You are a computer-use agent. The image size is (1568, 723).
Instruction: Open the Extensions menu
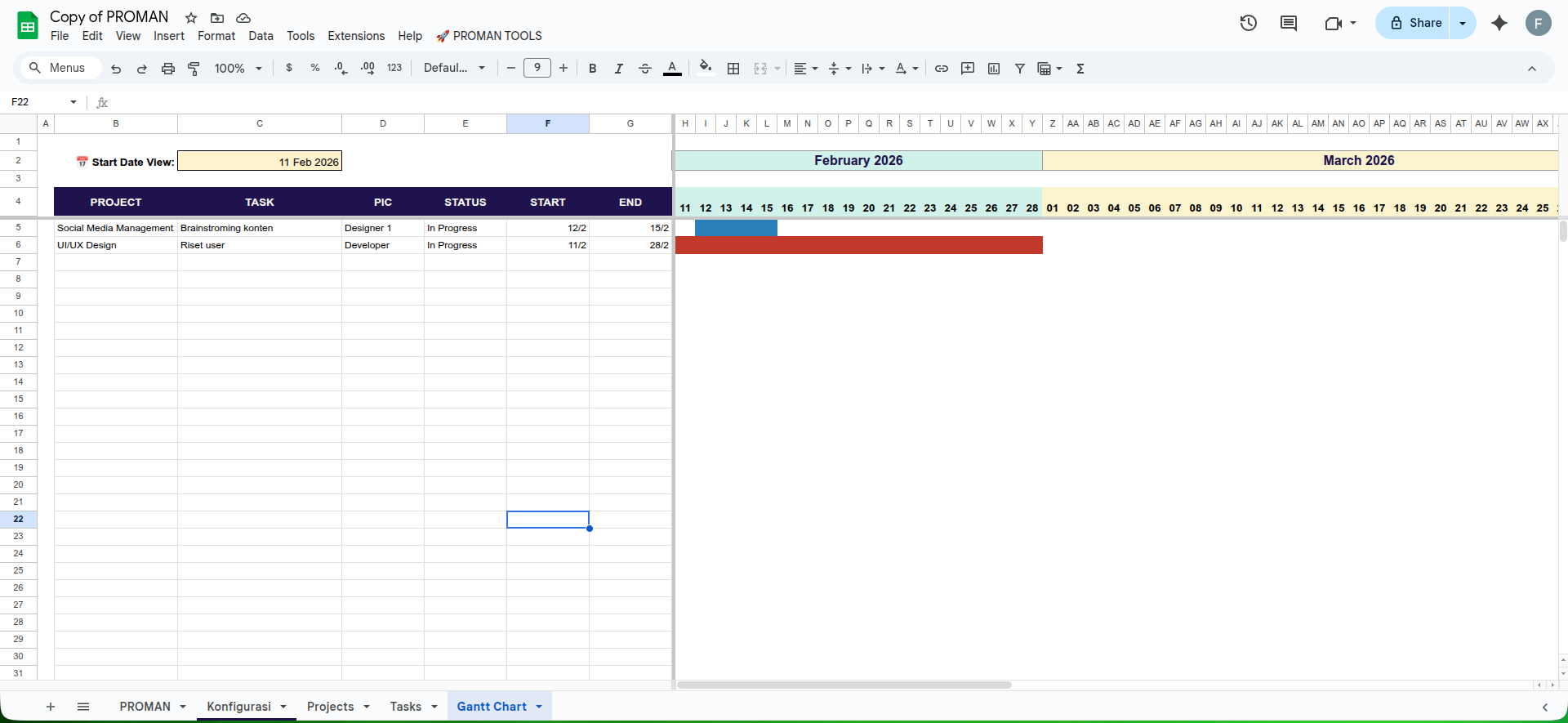click(356, 36)
